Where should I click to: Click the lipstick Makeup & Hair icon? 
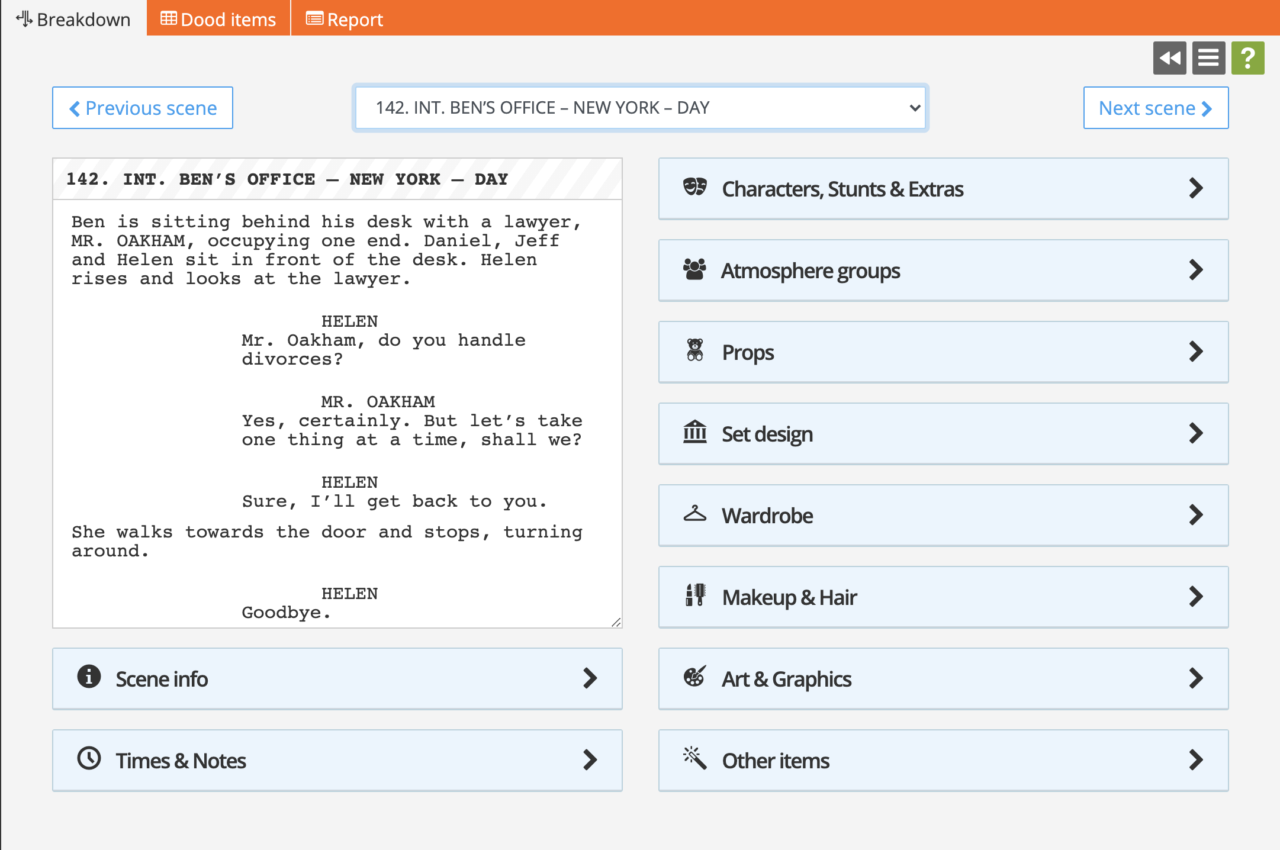(694, 597)
